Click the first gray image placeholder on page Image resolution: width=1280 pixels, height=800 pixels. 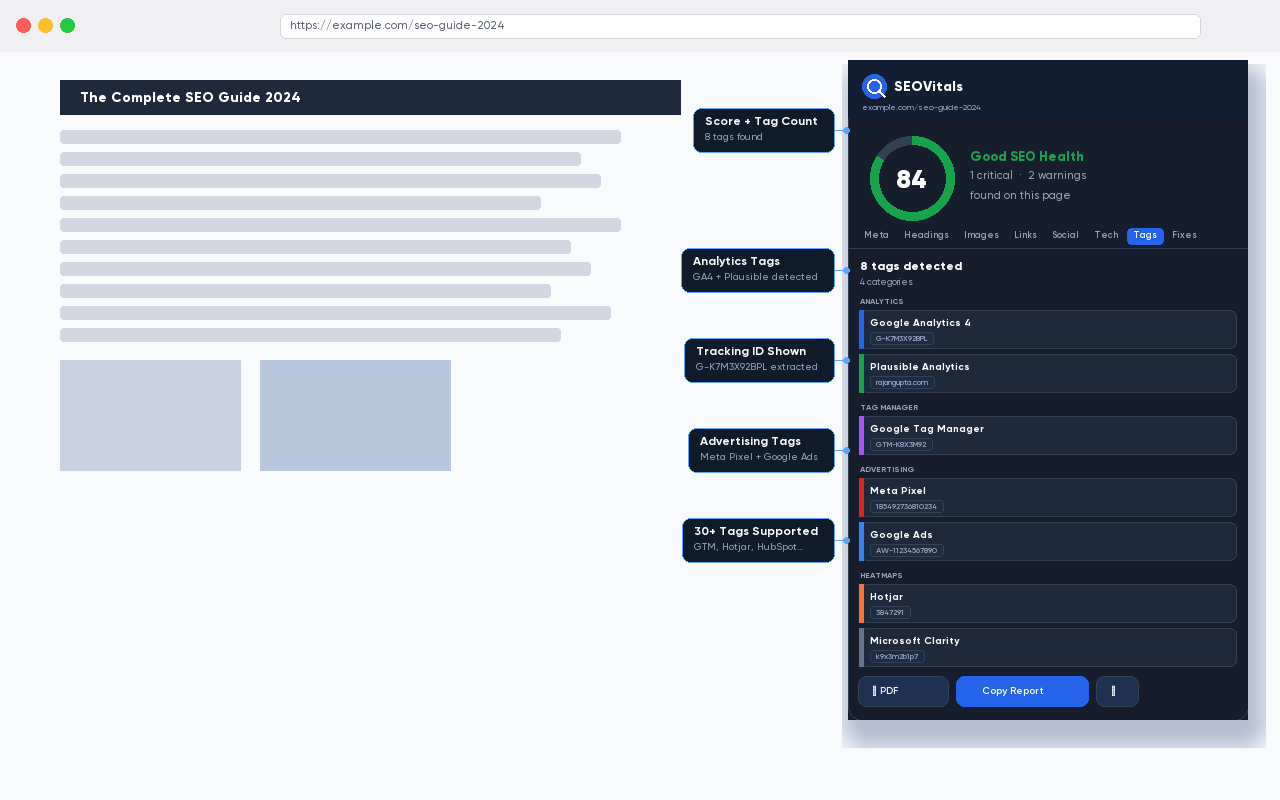[x=150, y=415]
